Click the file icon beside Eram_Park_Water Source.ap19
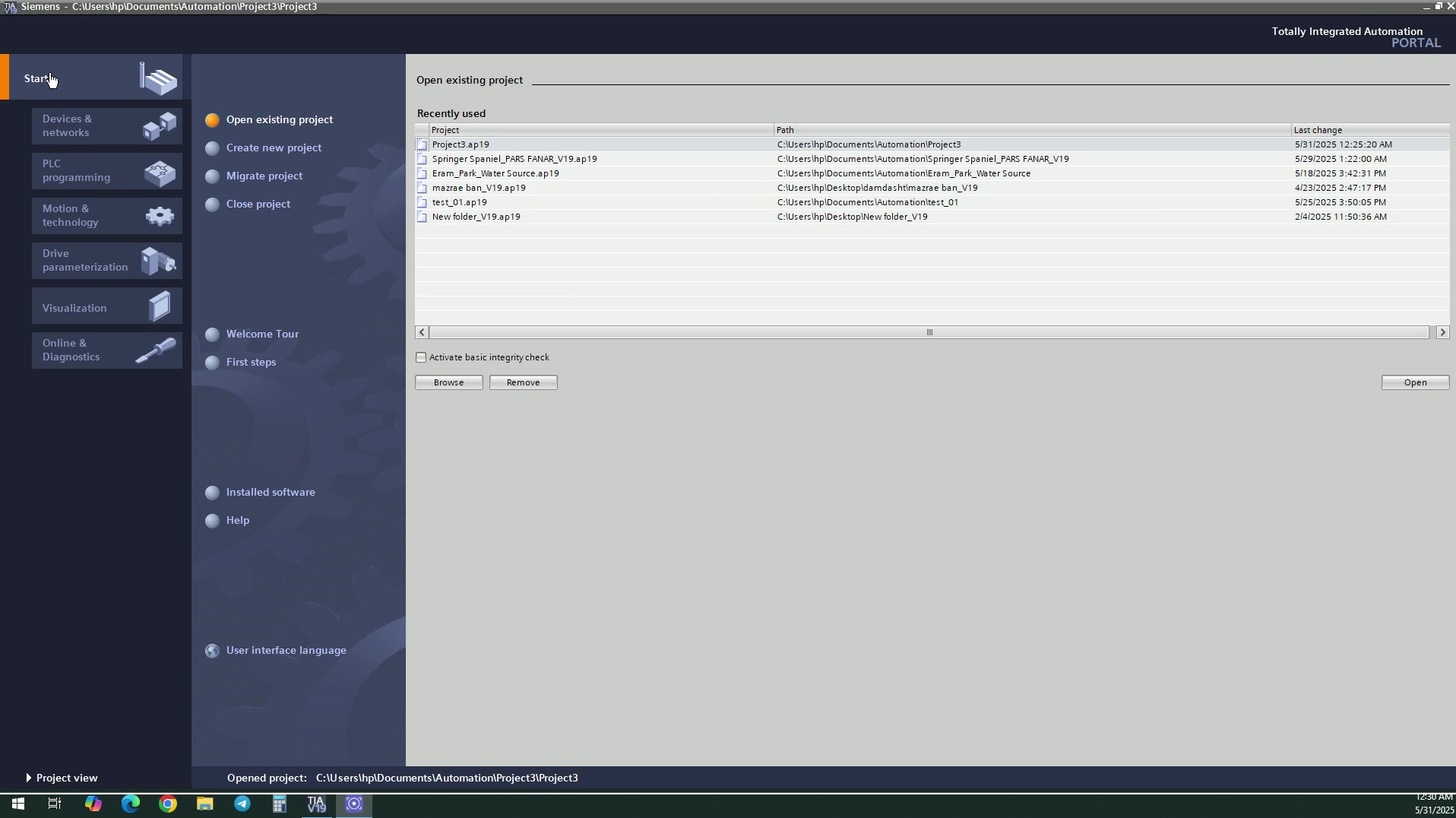The width and height of the screenshot is (1456, 818). pyautogui.click(x=422, y=173)
